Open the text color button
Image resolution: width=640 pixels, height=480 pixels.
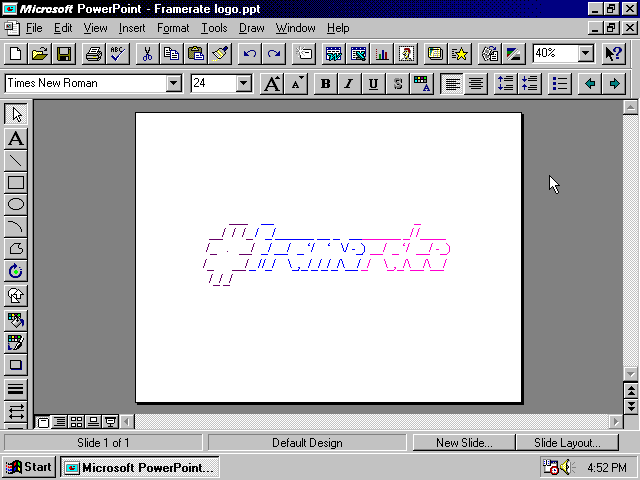[422, 84]
